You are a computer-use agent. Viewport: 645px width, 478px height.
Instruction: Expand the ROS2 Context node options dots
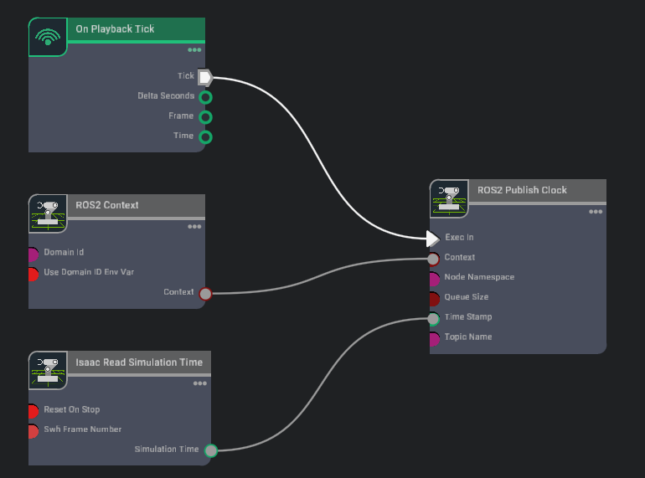tap(194, 226)
